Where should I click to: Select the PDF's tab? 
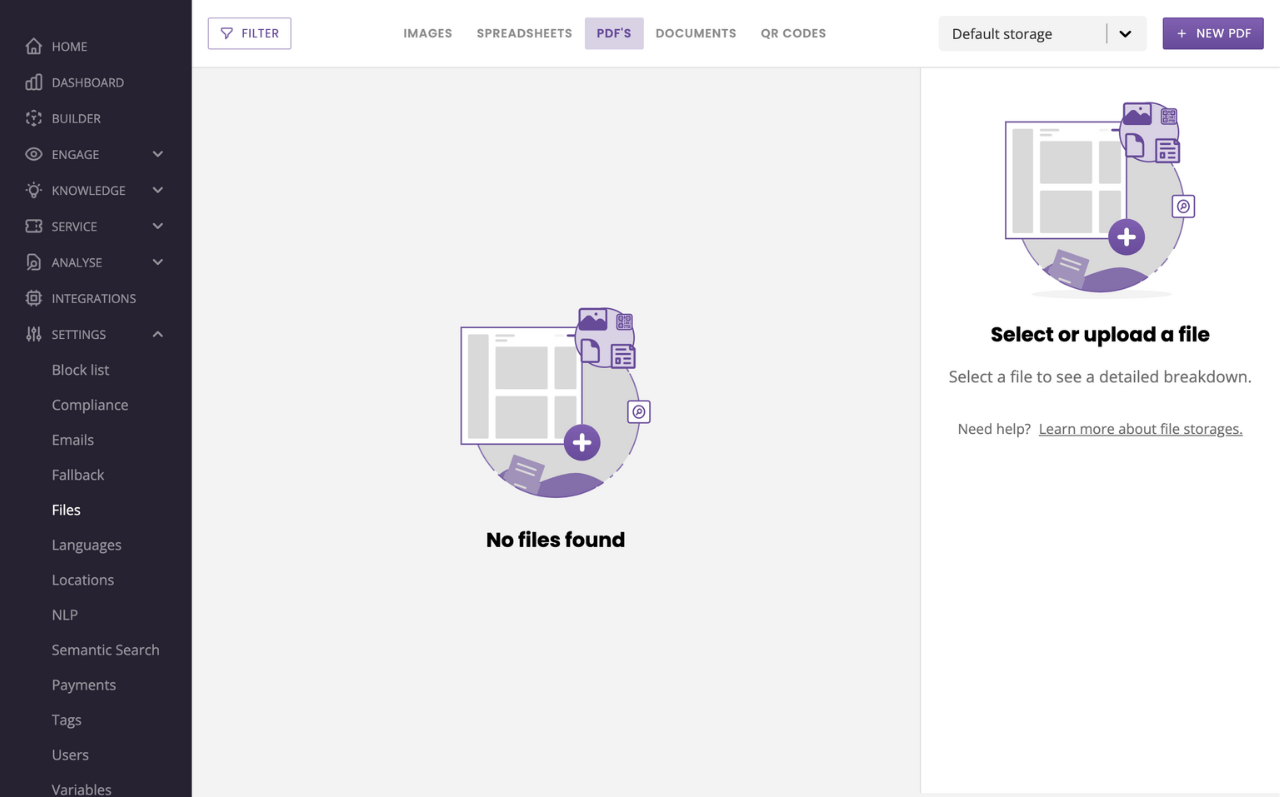tap(614, 33)
